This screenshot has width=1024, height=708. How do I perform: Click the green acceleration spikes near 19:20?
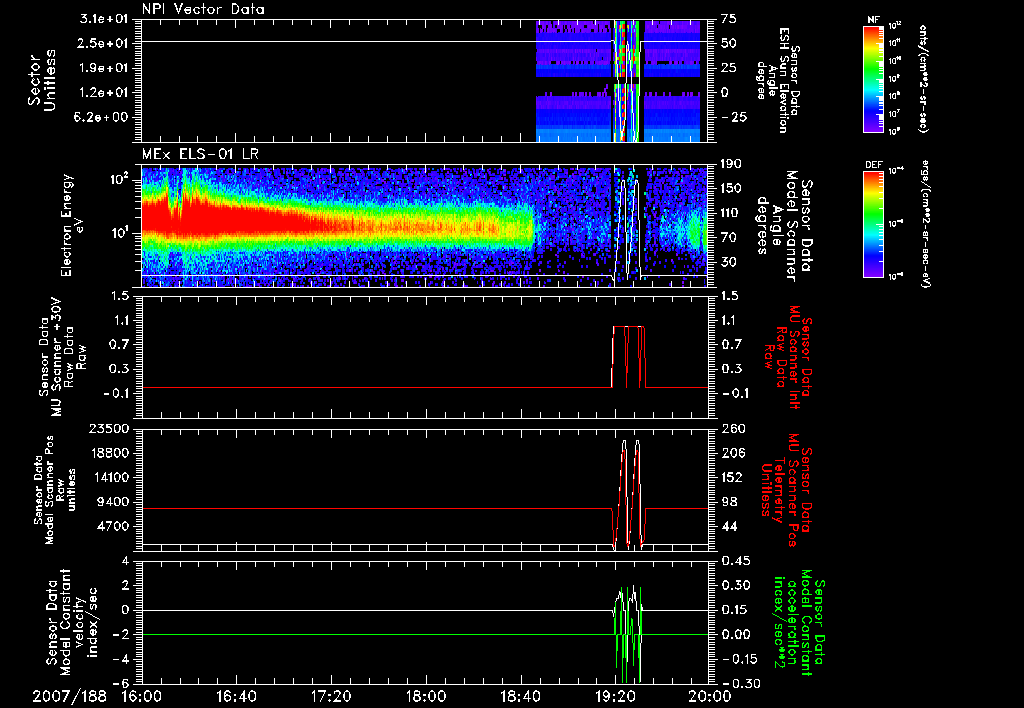click(x=628, y=634)
